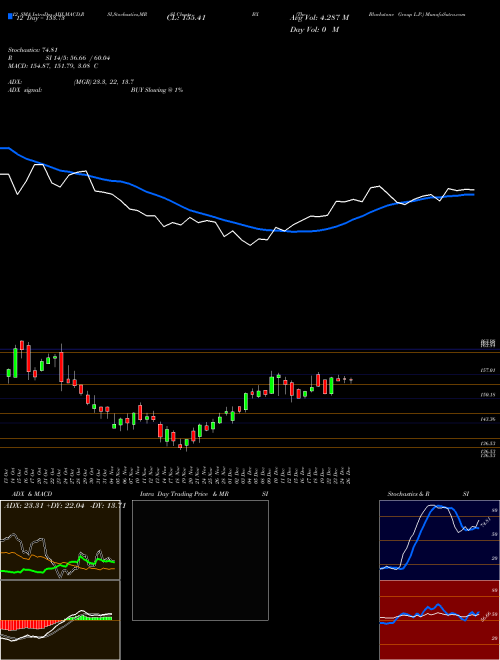
Task: Click the Day Vol: 0 M readout
Action: (x=314, y=30)
